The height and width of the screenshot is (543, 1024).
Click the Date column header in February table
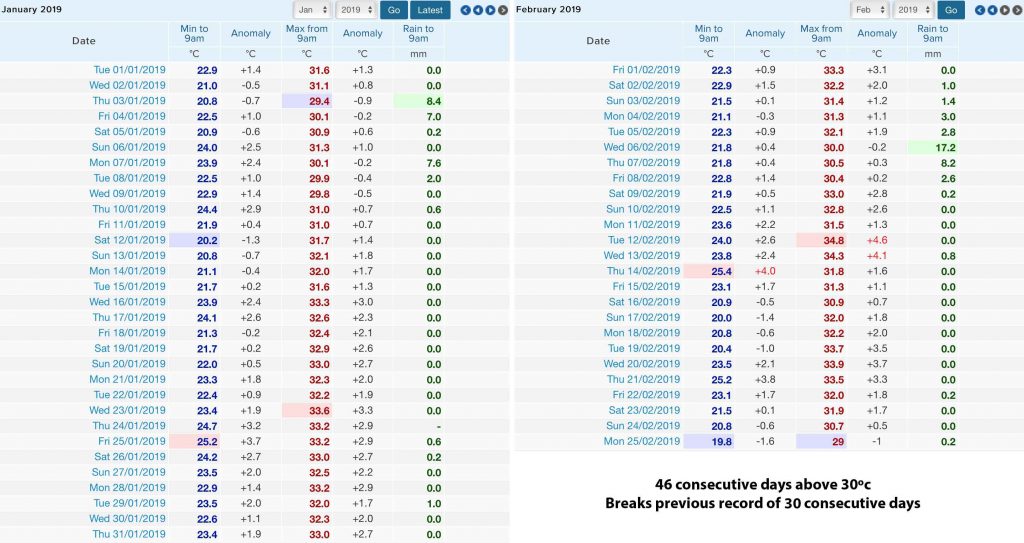[x=598, y=41]
